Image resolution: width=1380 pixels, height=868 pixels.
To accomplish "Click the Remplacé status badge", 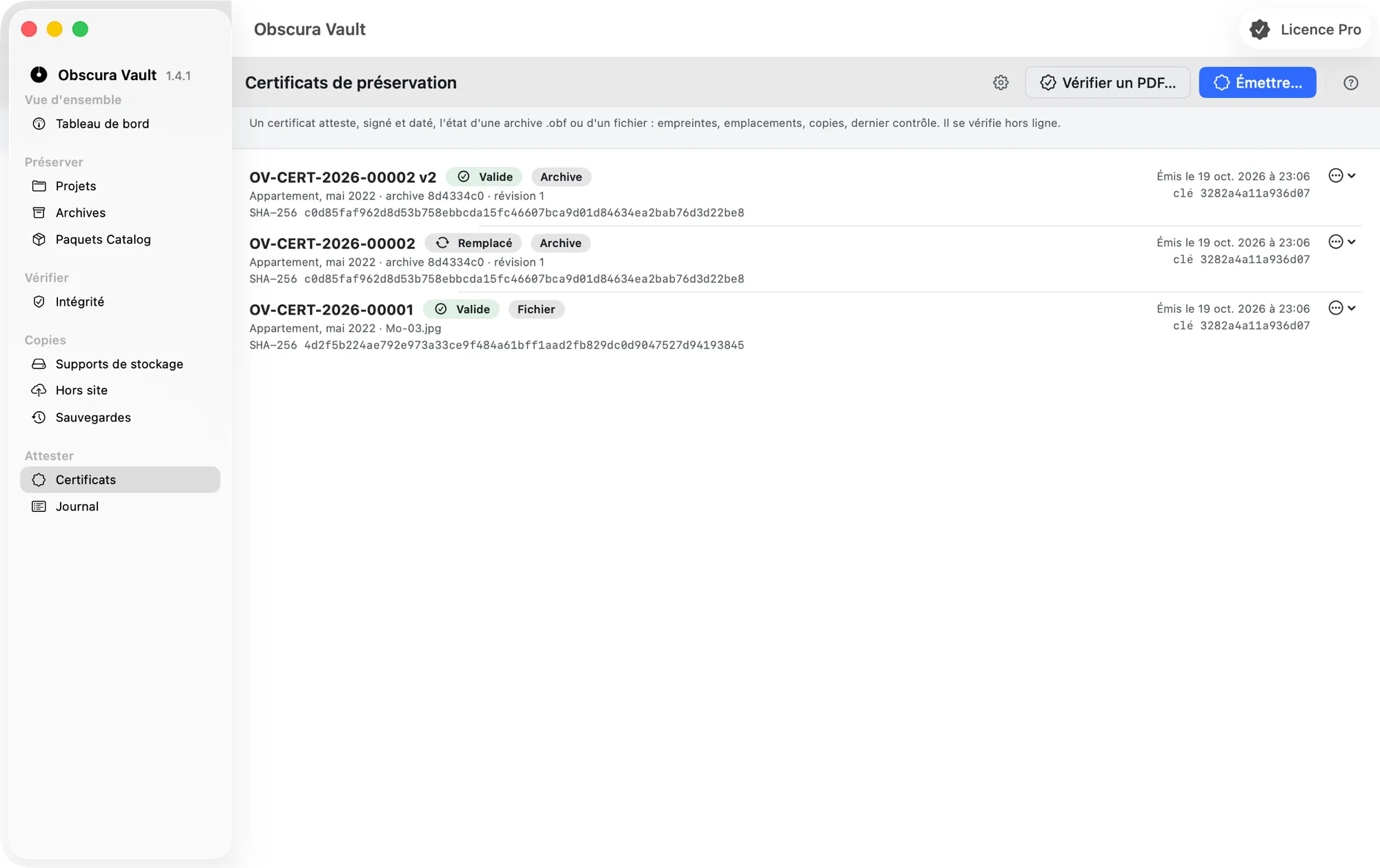I will point(473,243).
